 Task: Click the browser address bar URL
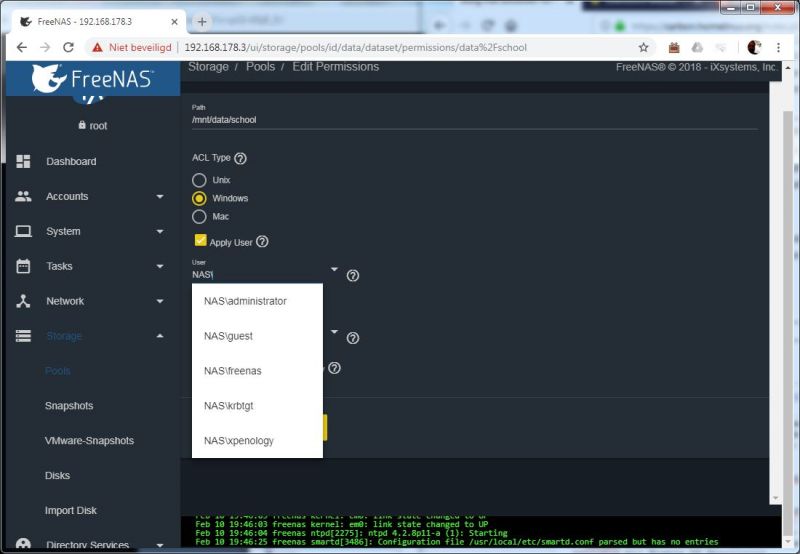[x=356, y=47]
